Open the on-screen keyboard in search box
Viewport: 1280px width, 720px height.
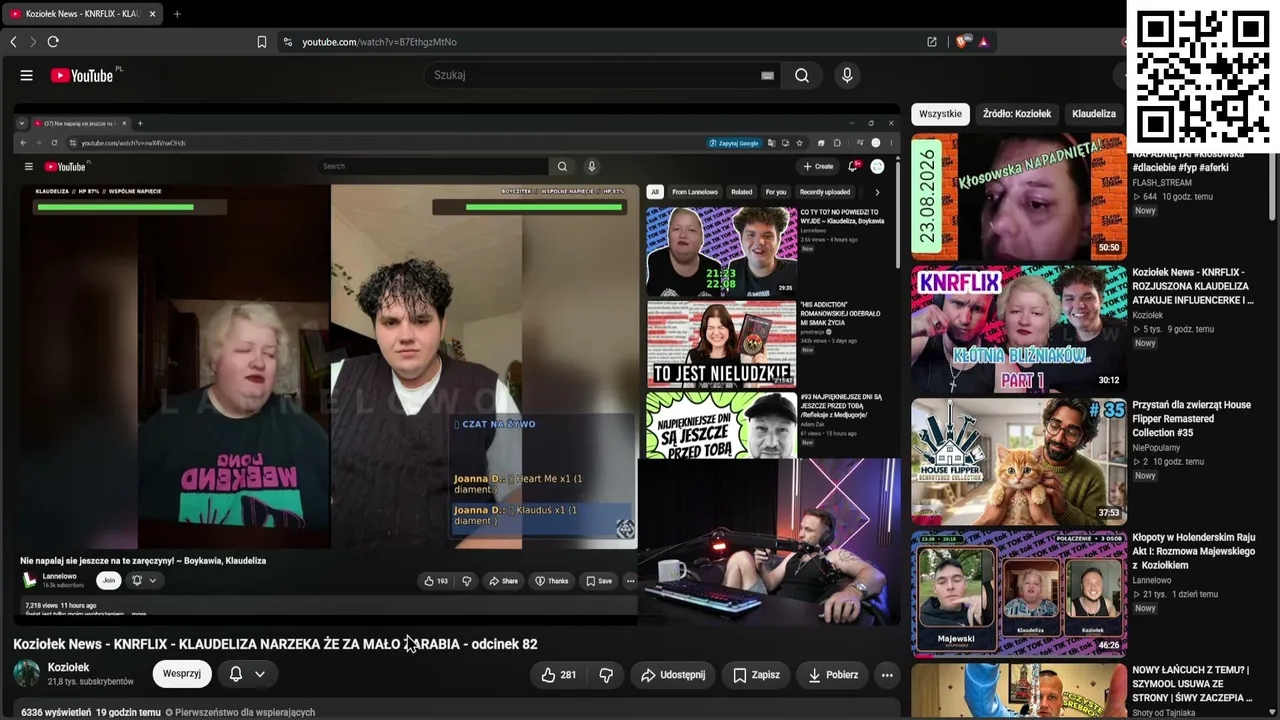767,75
